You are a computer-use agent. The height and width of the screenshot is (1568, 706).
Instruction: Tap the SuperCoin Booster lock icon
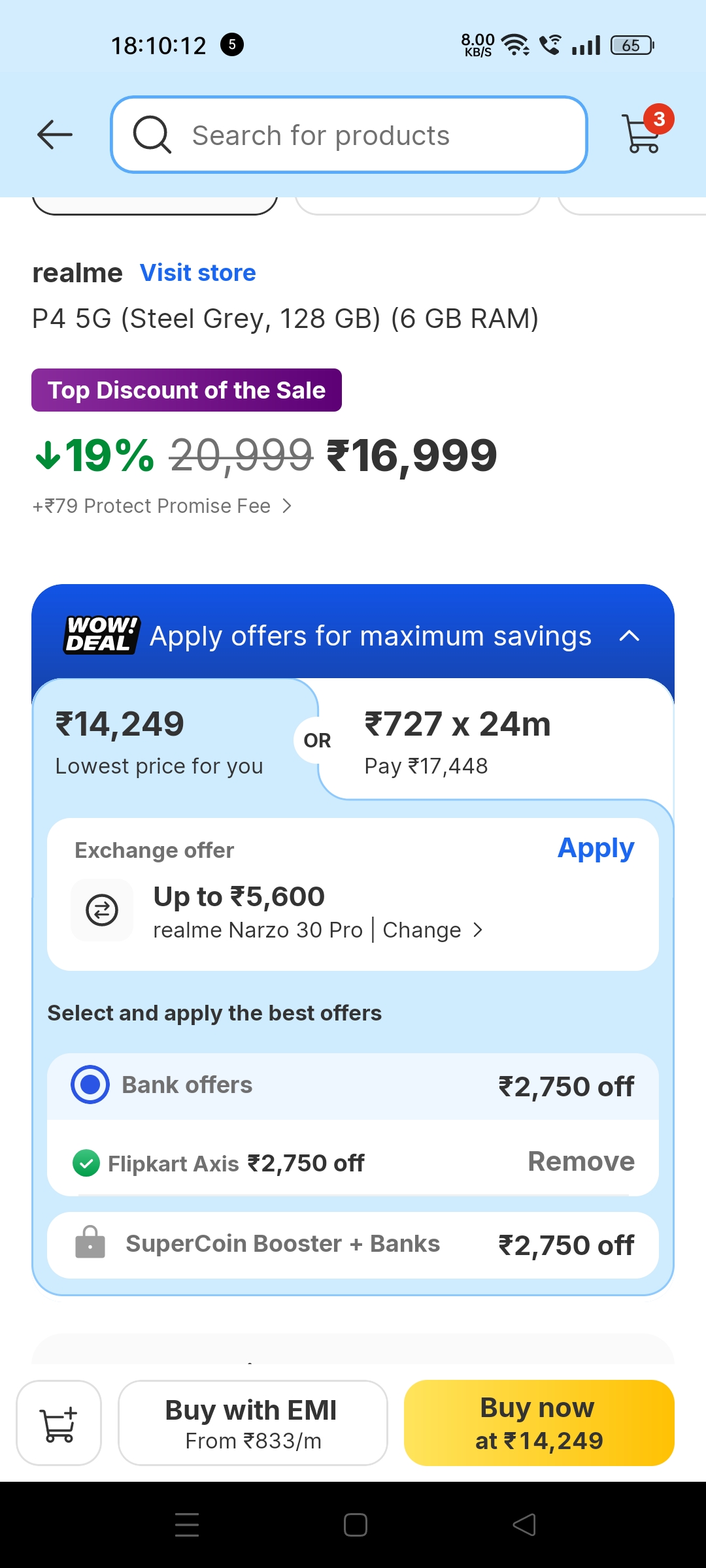90,1243
